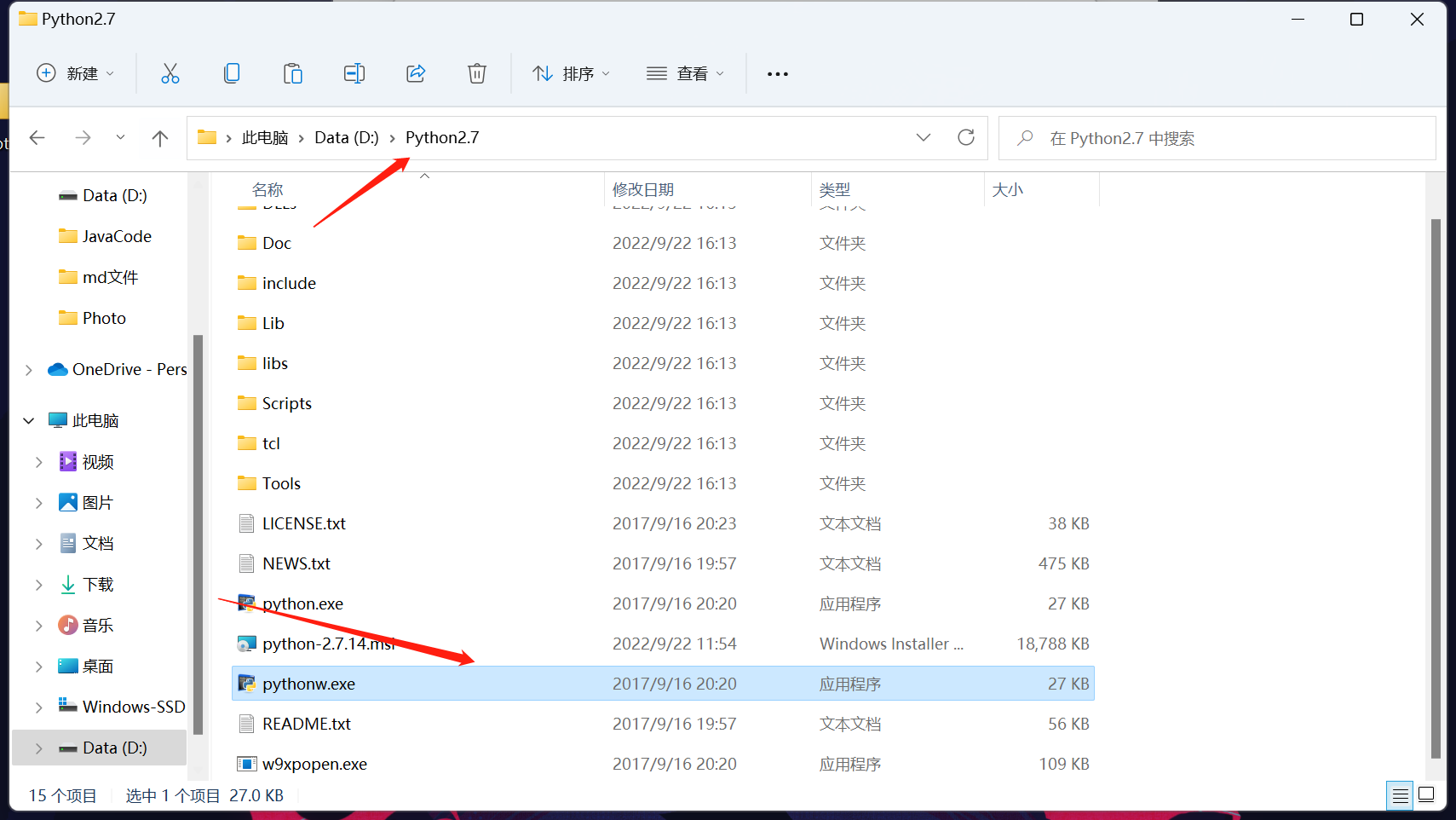This screenshot has width=1456, height=820.
Task: Click the Music icon in sidebar
Action: tap(68, 625)
